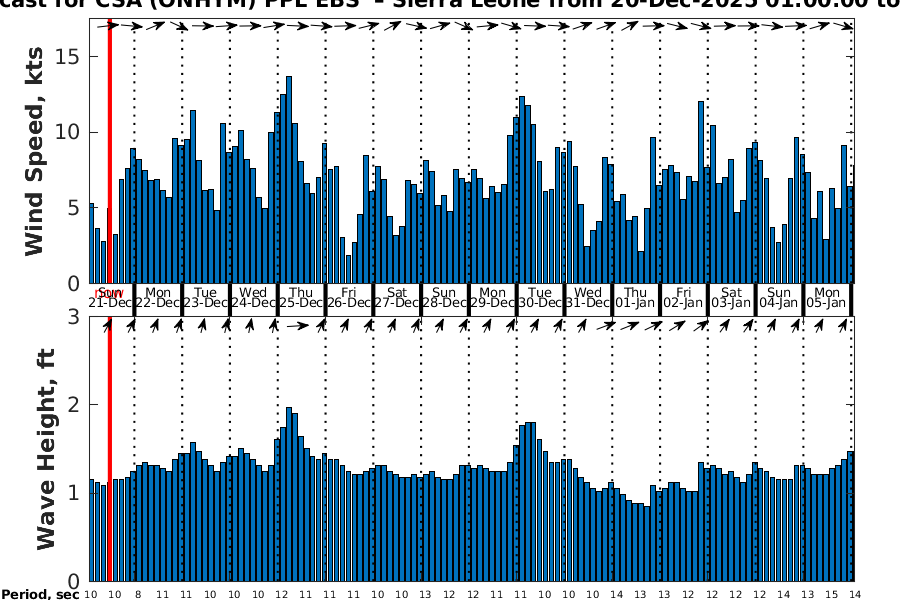Click the Thu 01-Jan date label

635,297
